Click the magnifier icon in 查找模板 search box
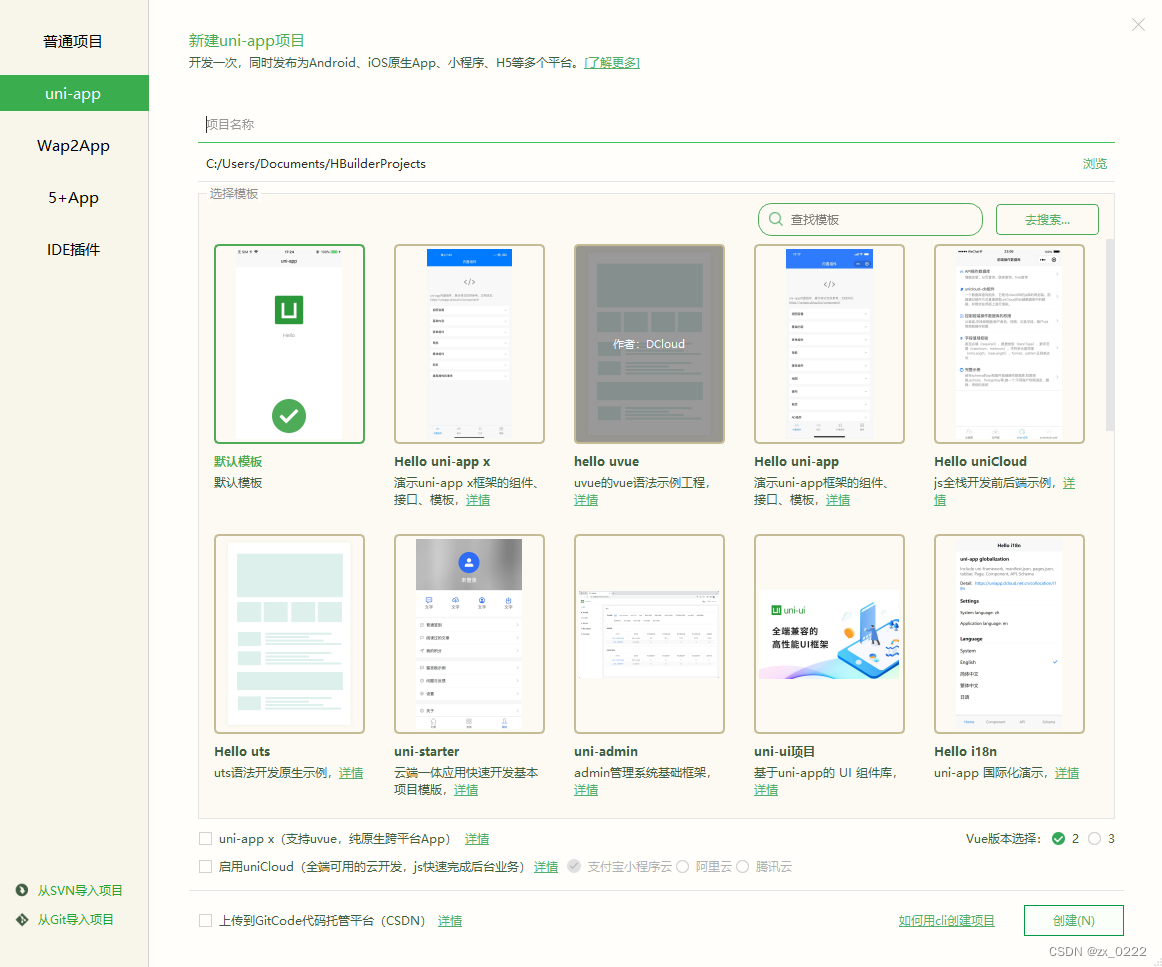 [x=775, y=219]
